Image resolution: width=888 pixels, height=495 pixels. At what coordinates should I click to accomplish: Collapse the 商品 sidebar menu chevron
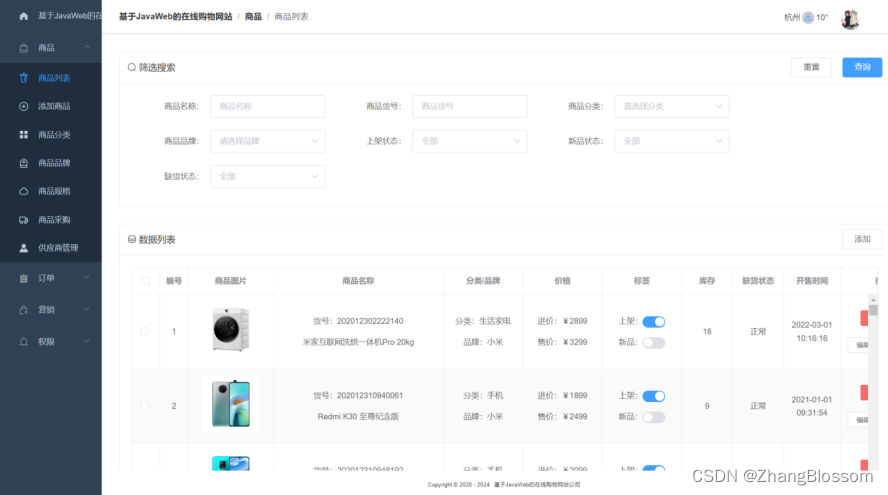click(x=87, y=48)
